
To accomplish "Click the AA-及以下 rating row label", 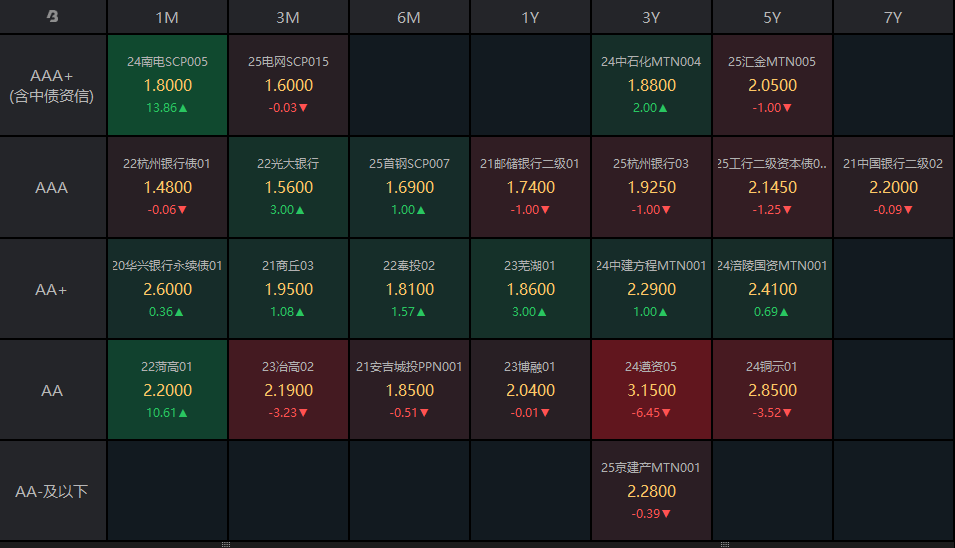I will 52,491.
